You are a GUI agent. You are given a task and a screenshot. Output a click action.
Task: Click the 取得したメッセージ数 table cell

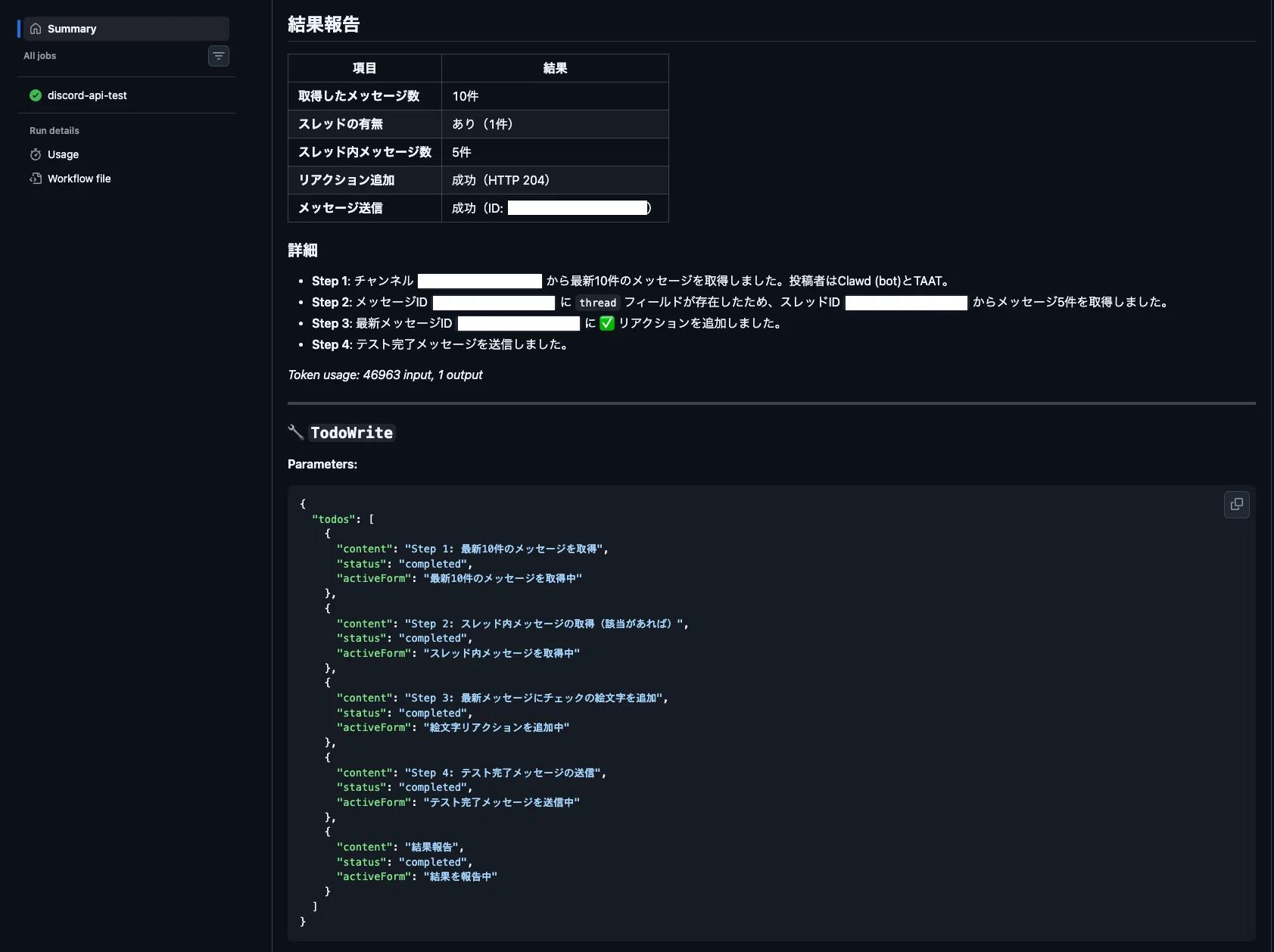[x=365, y=96]
